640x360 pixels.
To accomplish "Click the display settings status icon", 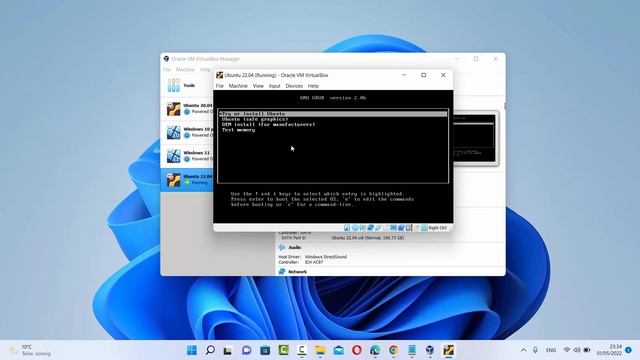I will (393, 228).
